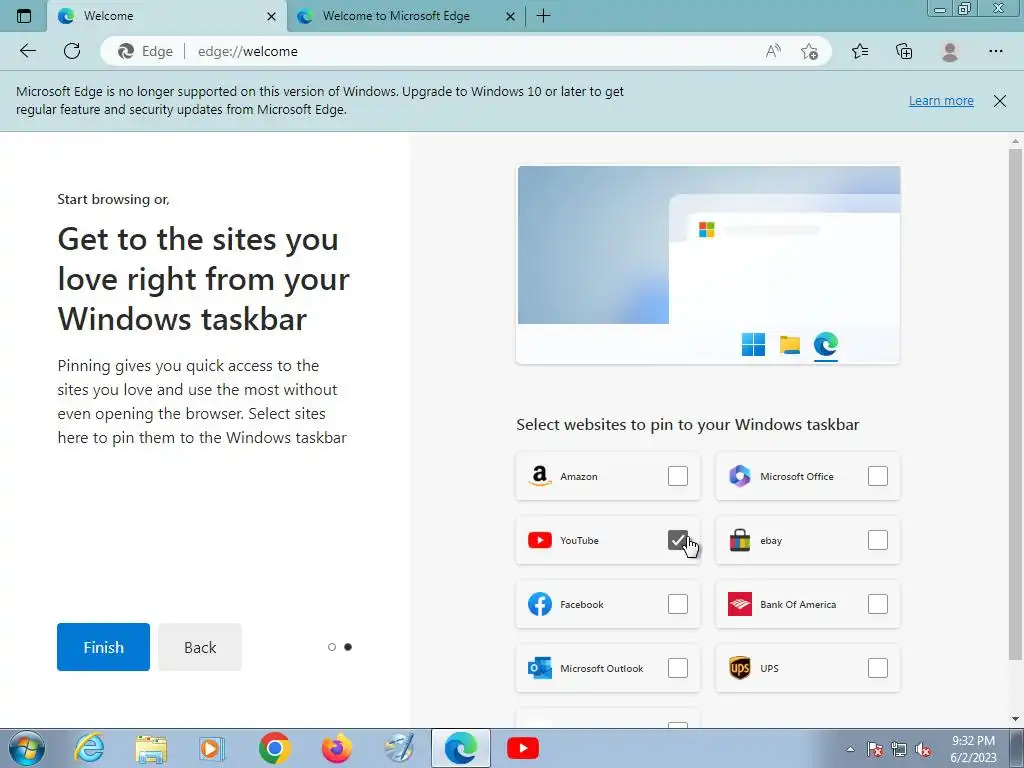
Task: Reload the page with the refresh icon
Action: 72,51
